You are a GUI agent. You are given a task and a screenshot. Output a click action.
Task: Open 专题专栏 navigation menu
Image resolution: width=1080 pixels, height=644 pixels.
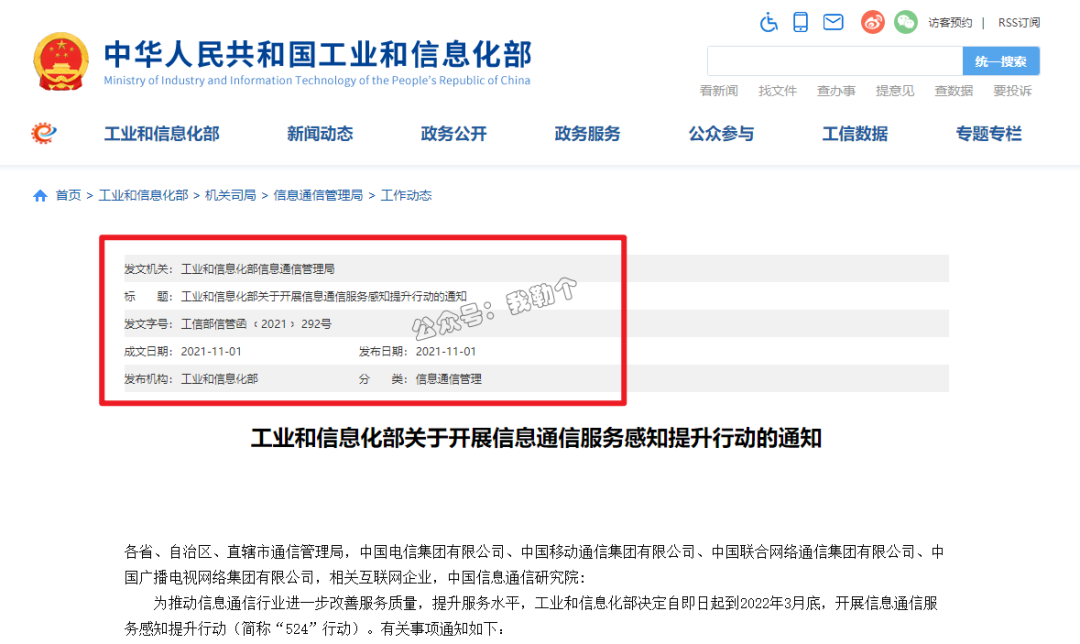coord(988,134)
